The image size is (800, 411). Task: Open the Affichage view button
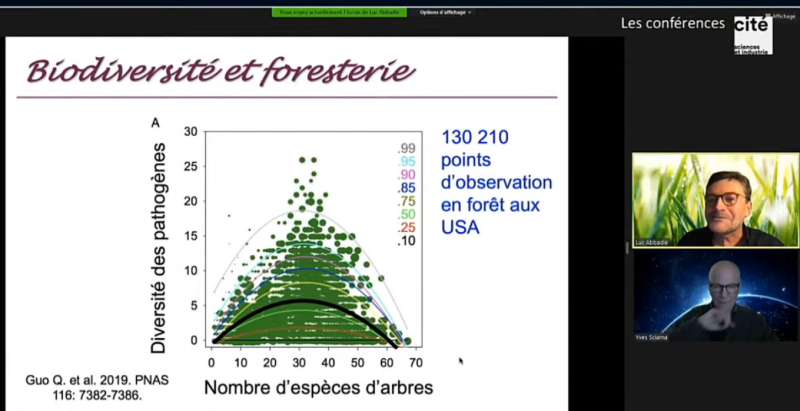781,16
